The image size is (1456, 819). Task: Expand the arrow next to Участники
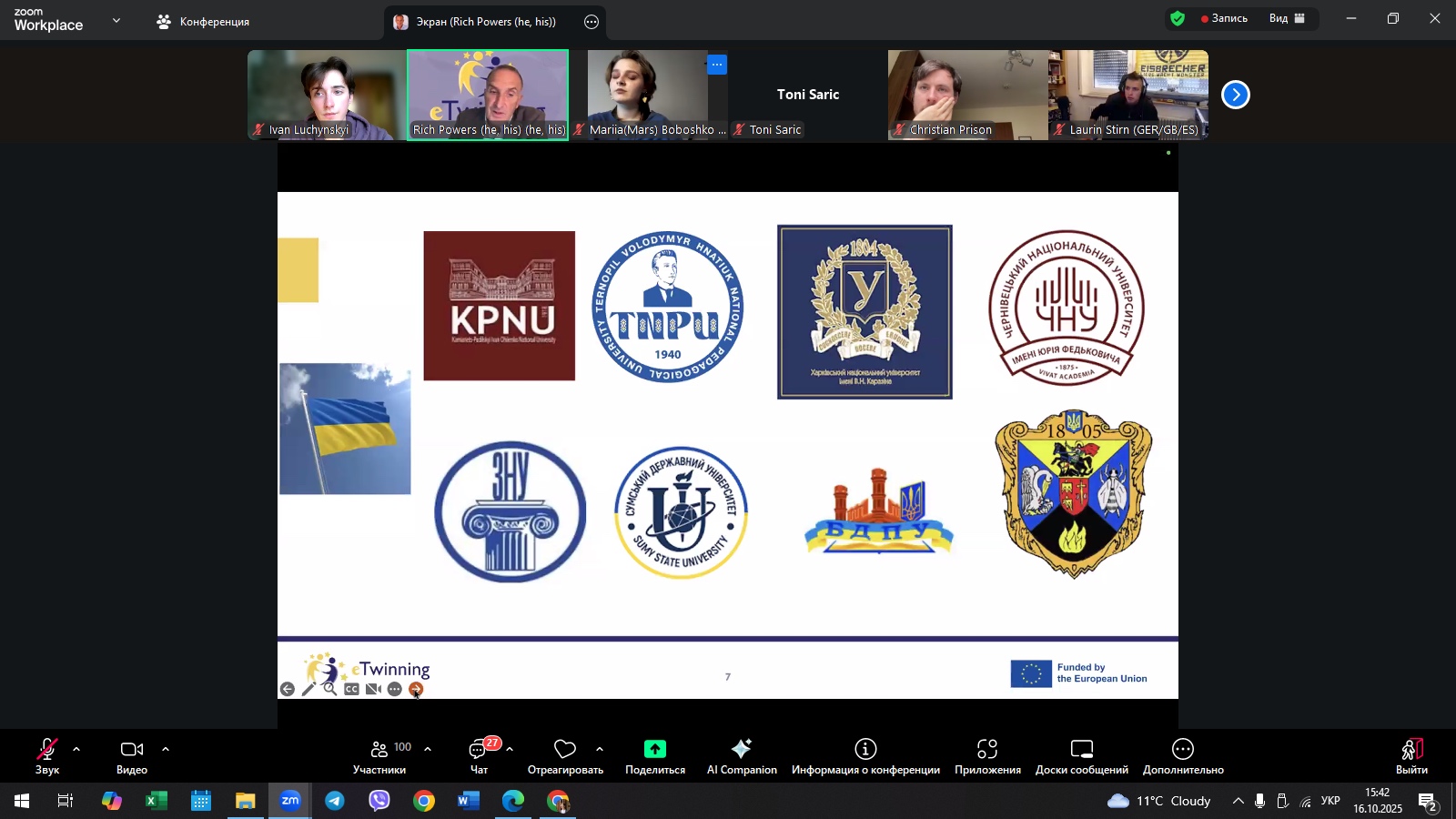[428, 749]
